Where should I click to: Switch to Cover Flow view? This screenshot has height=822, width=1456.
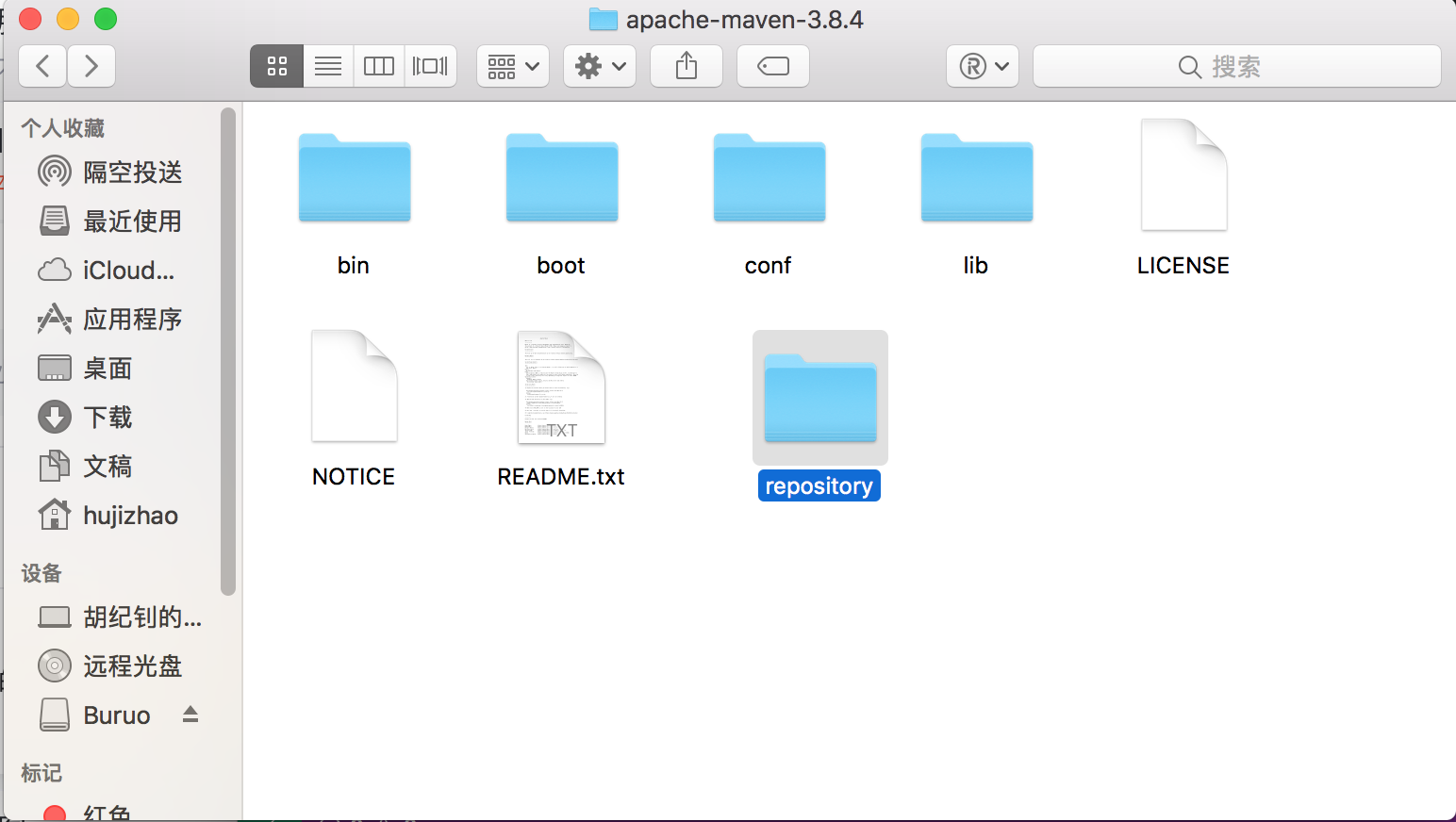[430, 66]
